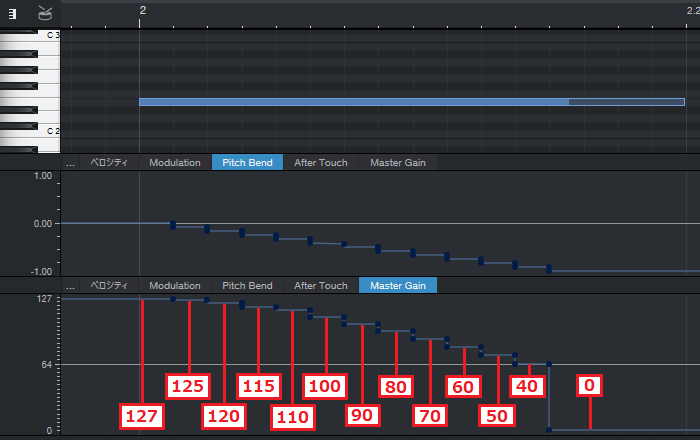Select first Pitch Bend automation point

[x=172, y=225]
